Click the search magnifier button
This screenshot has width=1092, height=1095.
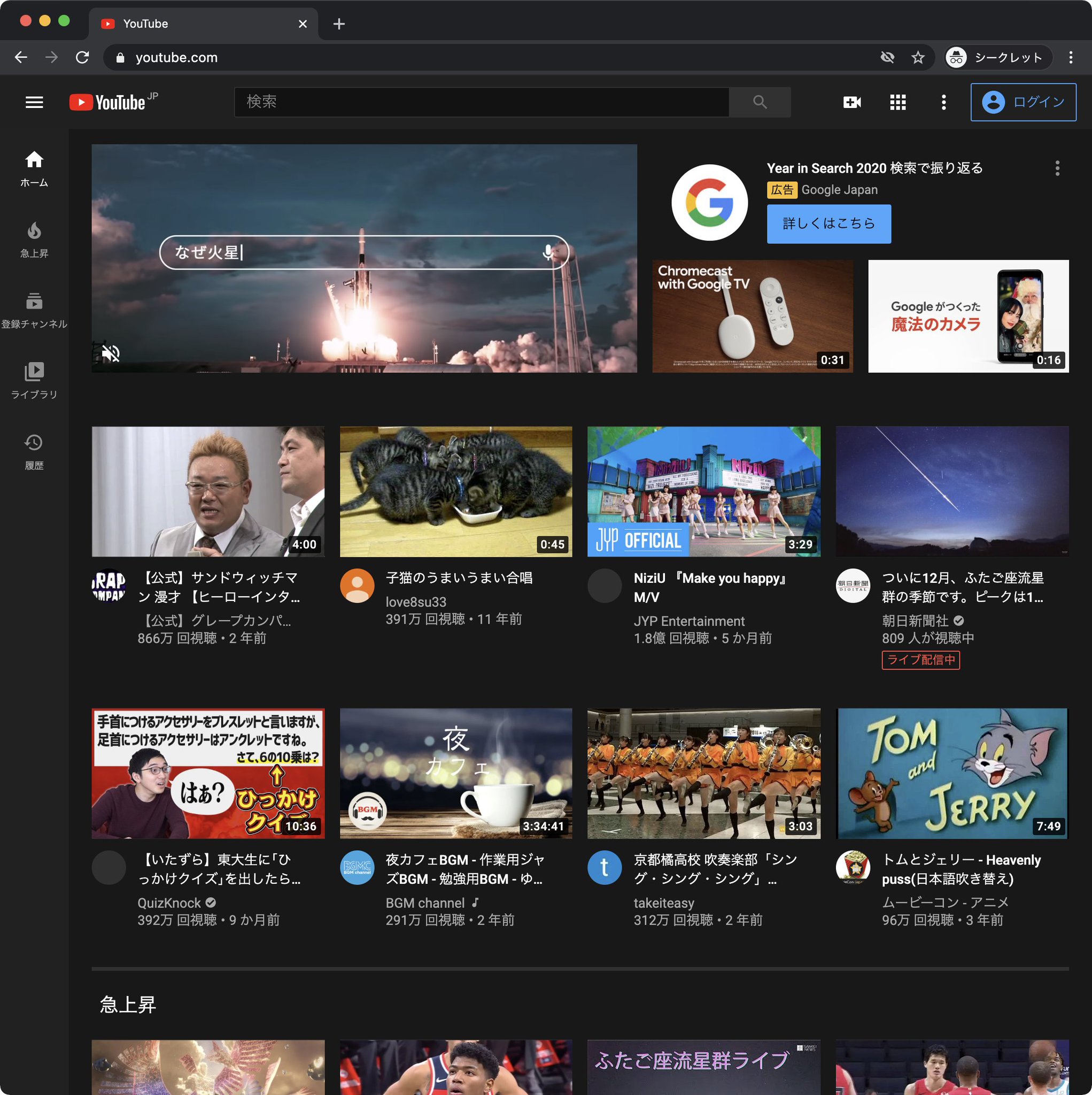click(760, 102)
